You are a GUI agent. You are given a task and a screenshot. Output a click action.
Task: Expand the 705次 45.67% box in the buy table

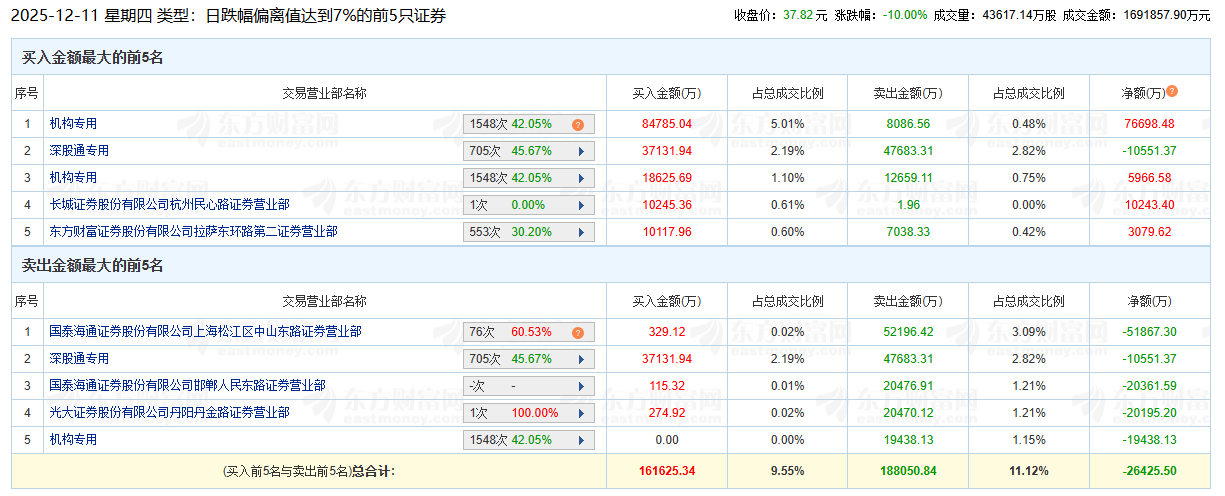(x=579, y=151)
